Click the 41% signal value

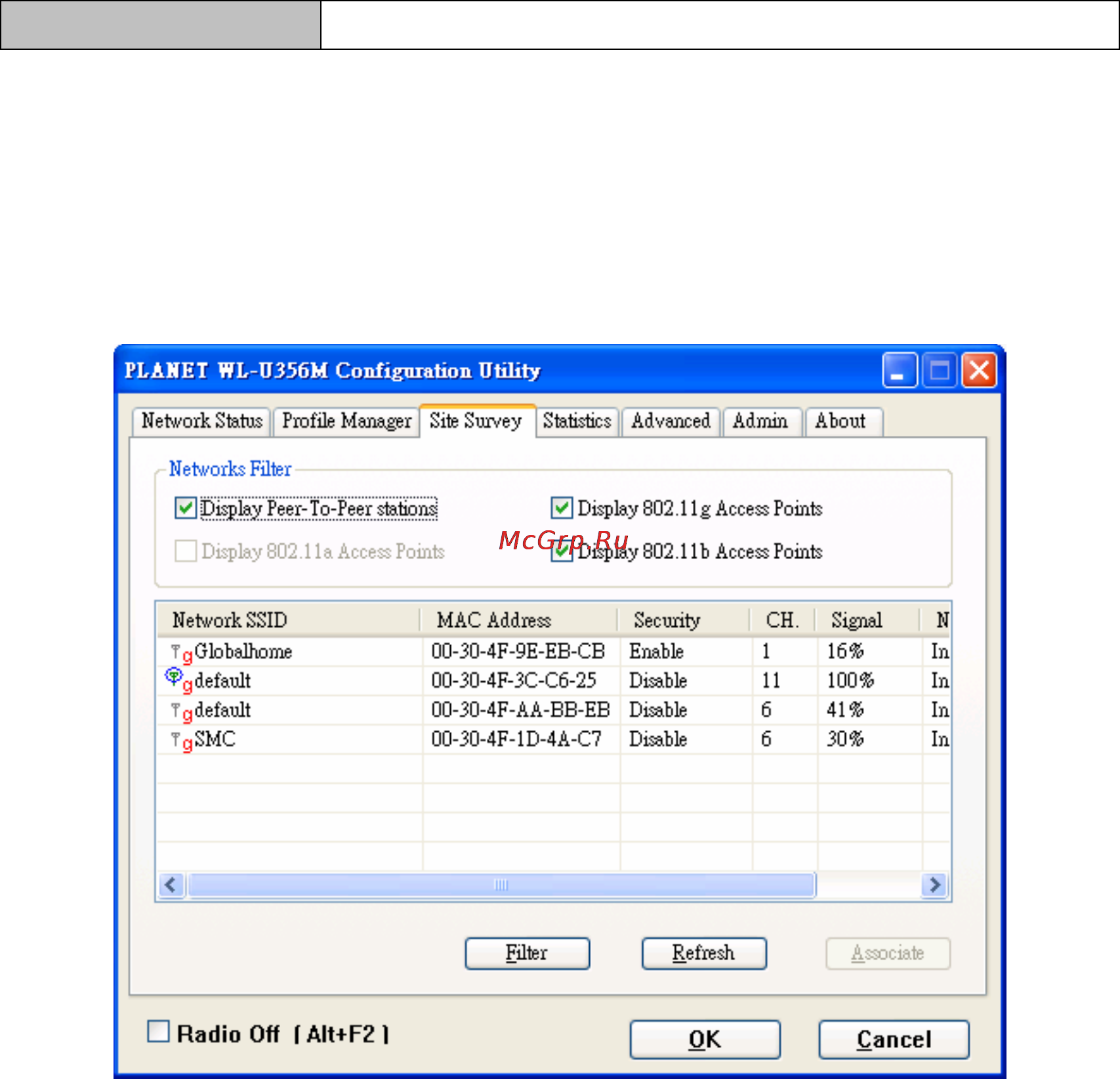pyautogui.click(x=845, y=710)
